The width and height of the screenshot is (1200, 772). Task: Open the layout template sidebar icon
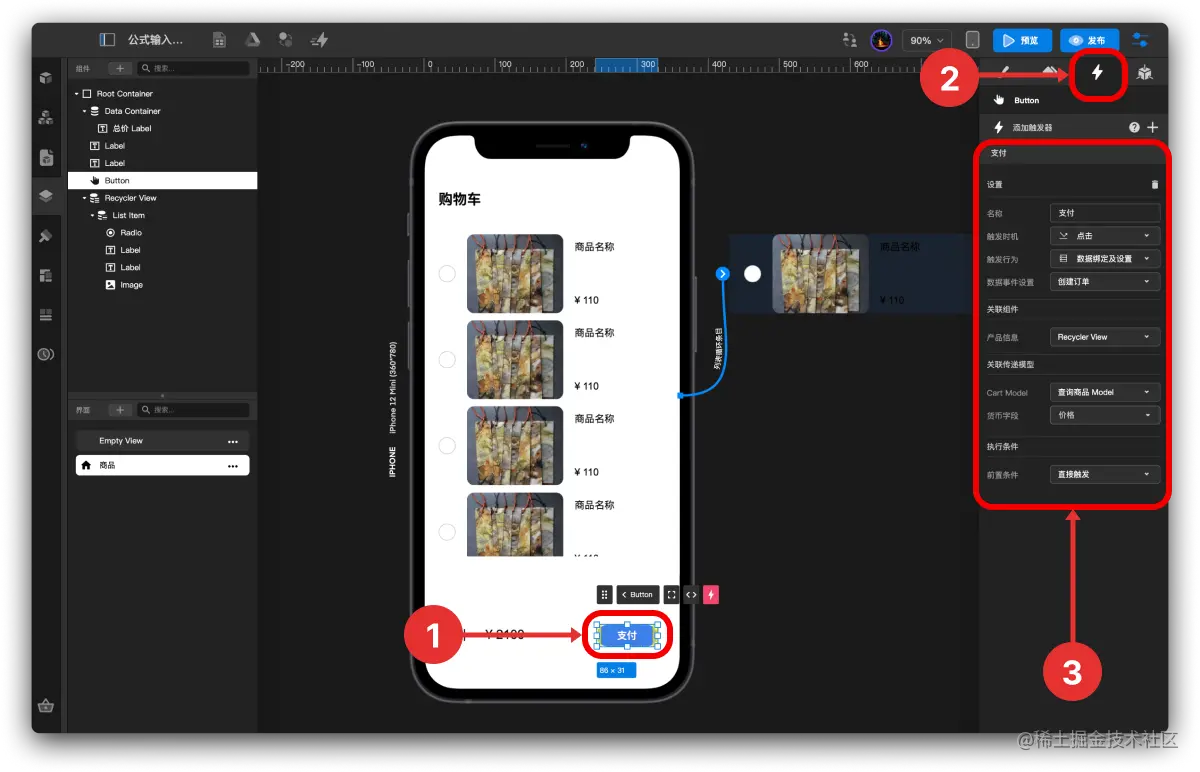coord(45,275)
